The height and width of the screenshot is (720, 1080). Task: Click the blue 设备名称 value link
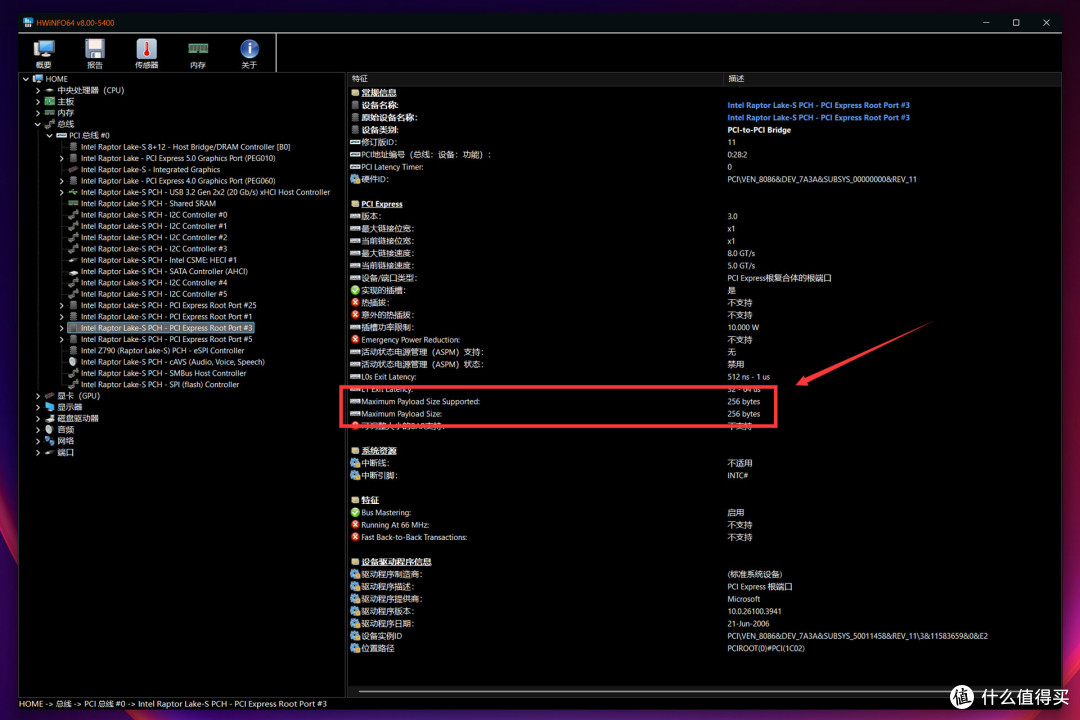point(818,105)
